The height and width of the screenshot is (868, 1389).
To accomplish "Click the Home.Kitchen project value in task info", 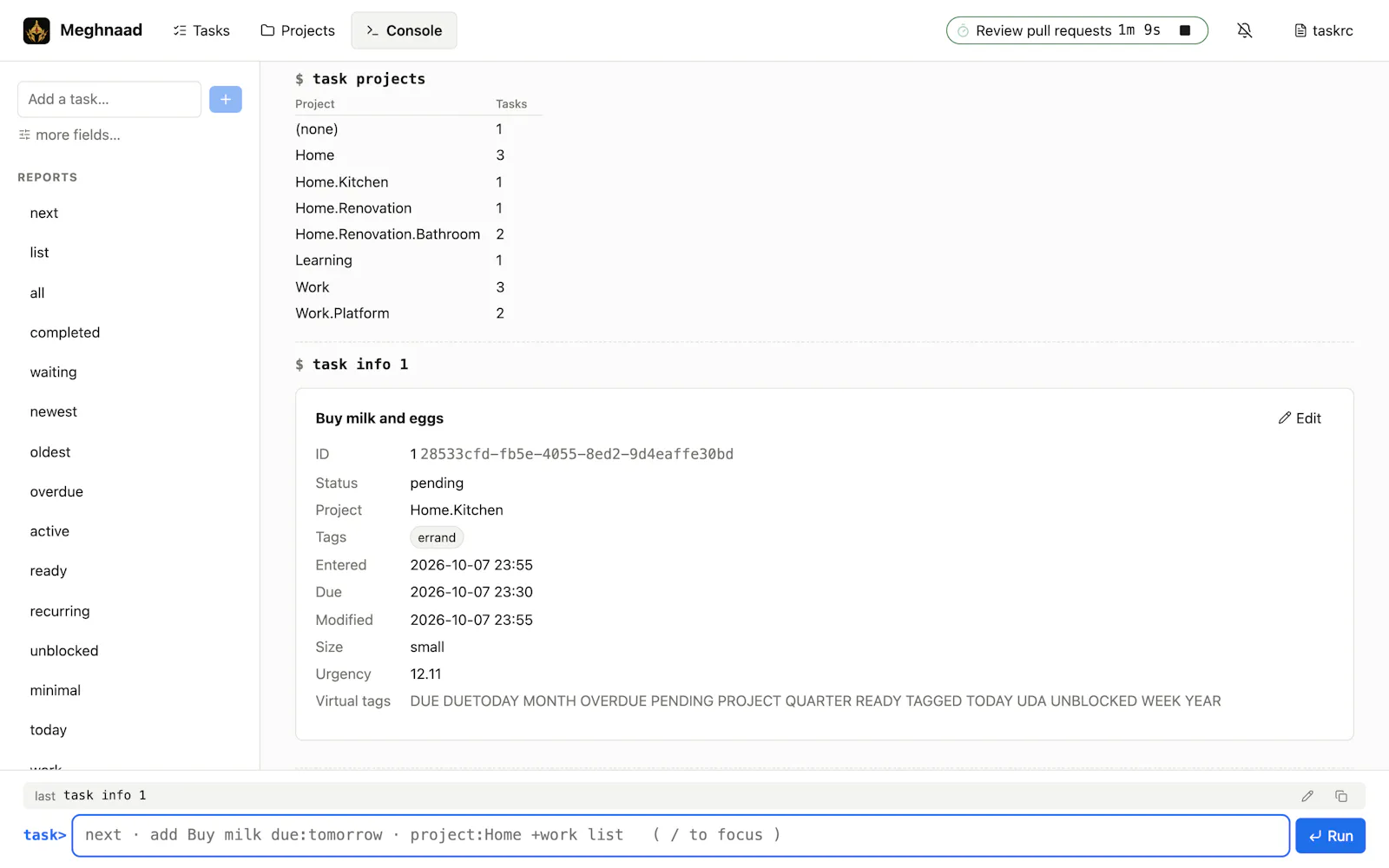I will click(x=457, y=510).
